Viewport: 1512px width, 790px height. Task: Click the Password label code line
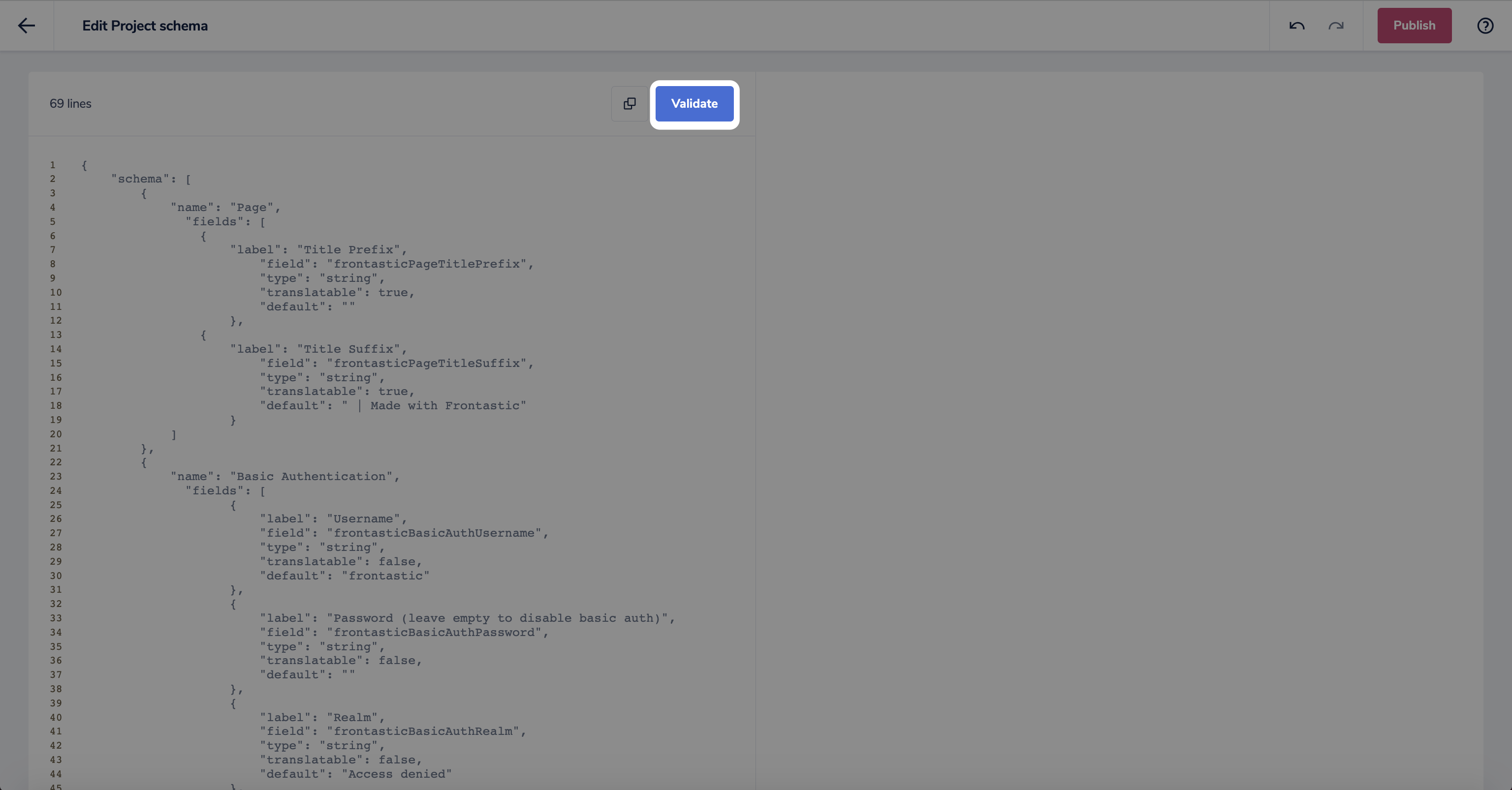[467, 618]
